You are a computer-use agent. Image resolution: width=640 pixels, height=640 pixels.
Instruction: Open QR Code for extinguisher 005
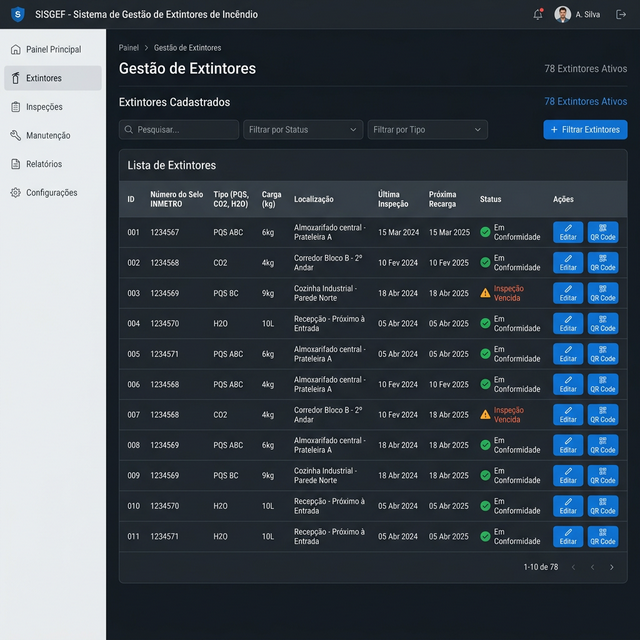603,354
